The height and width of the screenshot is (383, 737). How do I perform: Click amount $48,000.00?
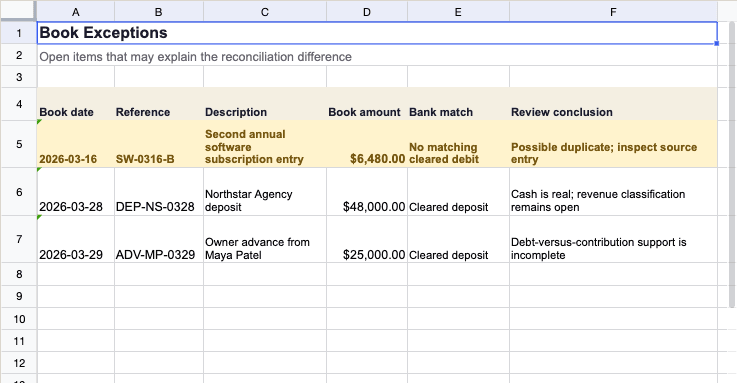[x=367, y=192]
